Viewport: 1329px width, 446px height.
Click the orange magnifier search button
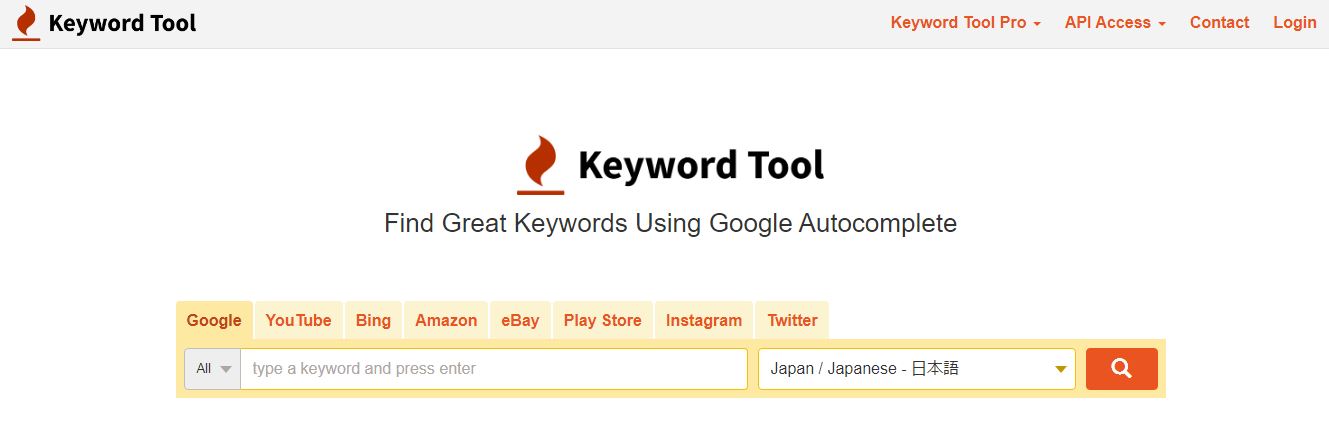[1121, 369]
